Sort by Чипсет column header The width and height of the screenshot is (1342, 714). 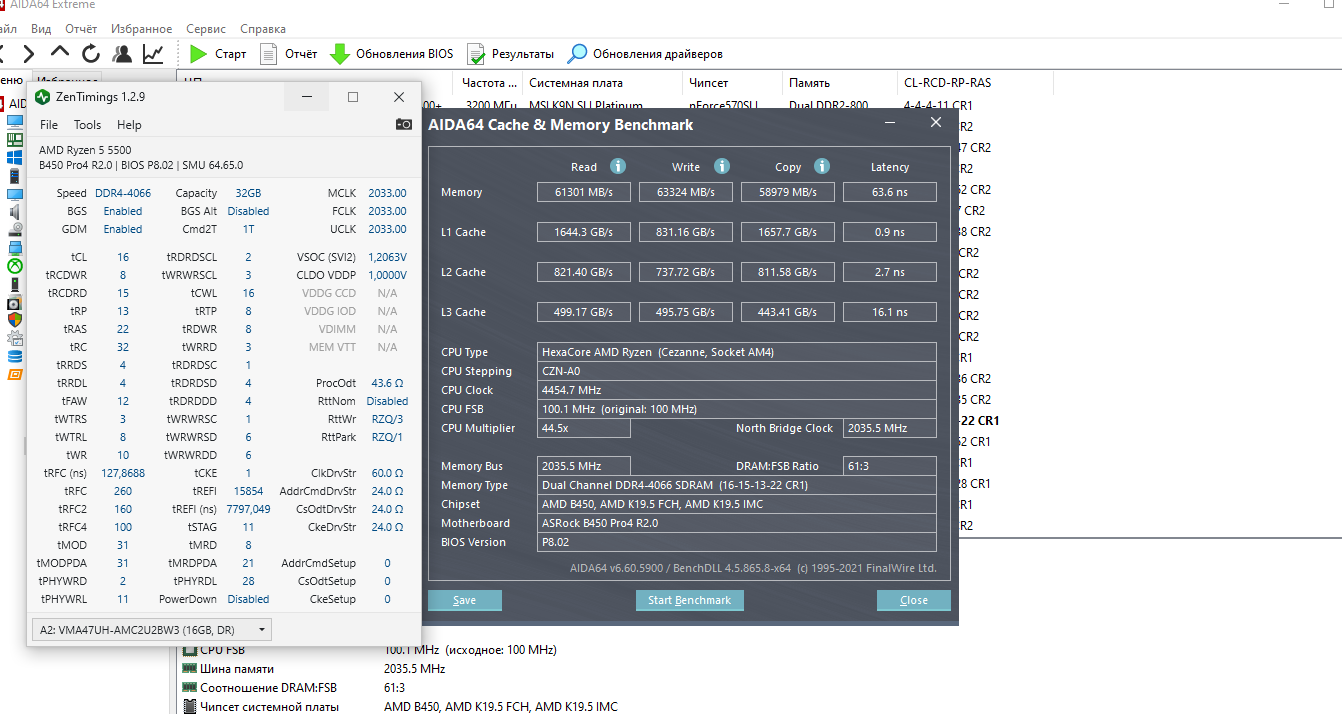732,83
